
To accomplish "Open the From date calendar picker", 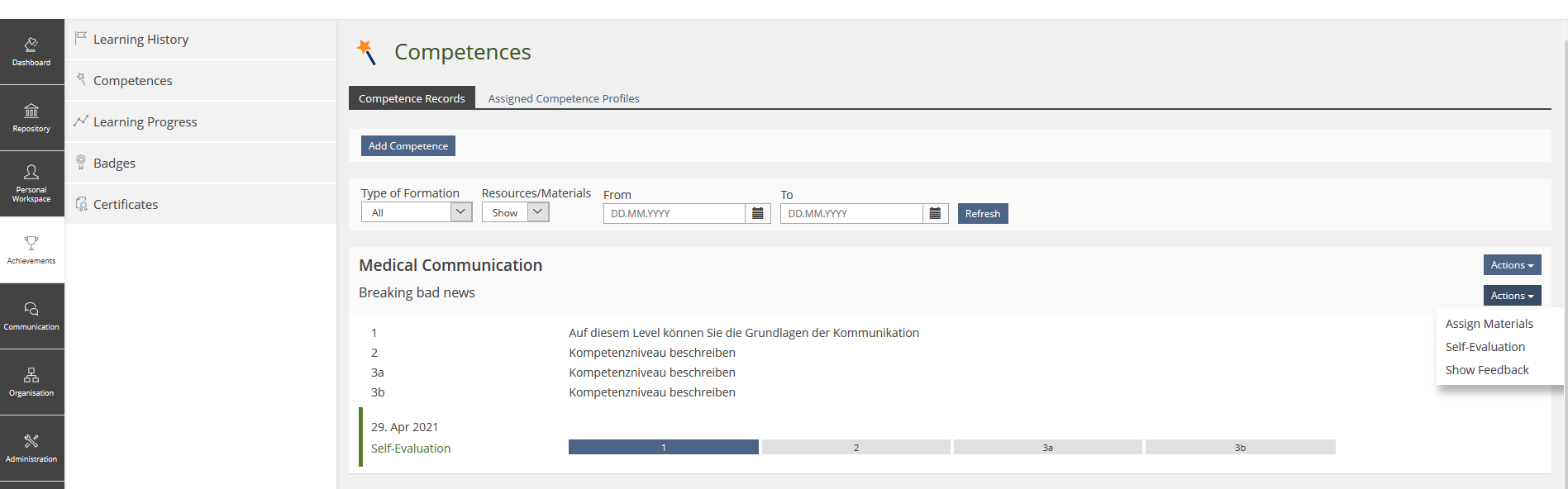I will (757, 214).
